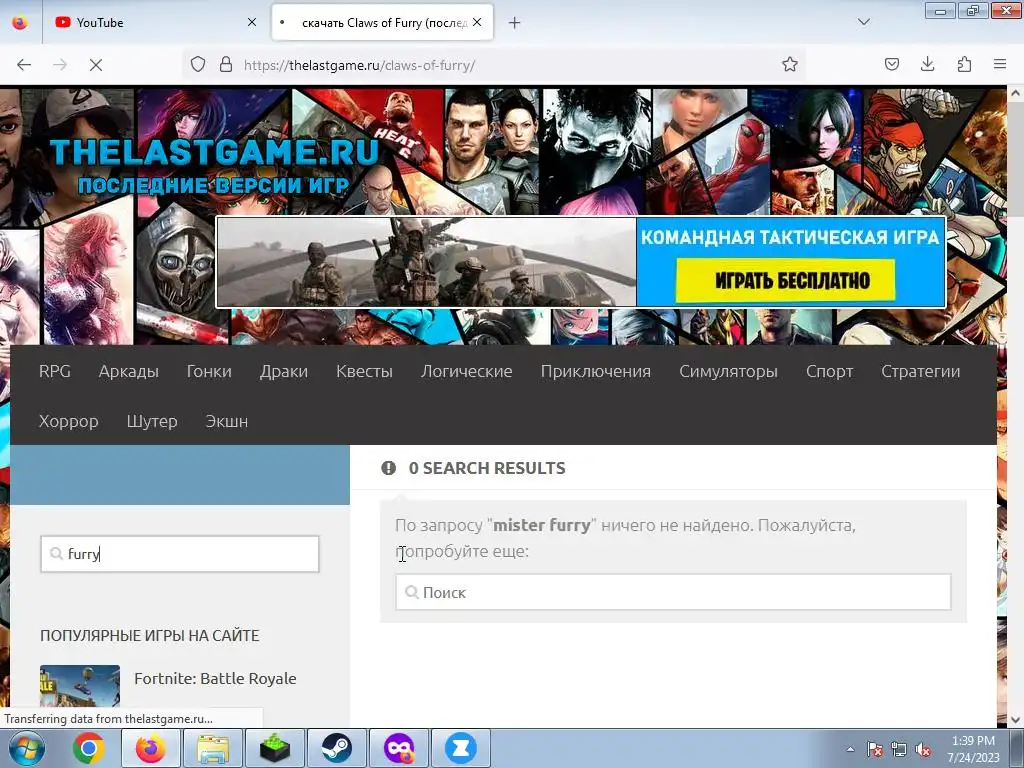Focus the sidebar search field containing furry
The height and width of the screenshot is (768, 1024).
(180, 554)
